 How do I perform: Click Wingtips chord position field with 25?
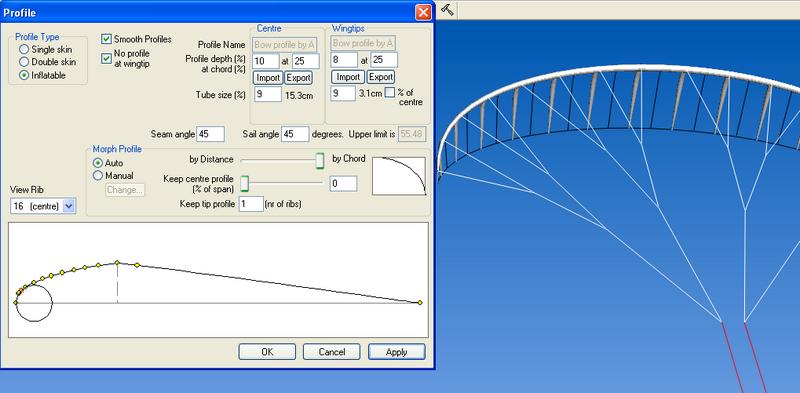click(x=384, y=60)
